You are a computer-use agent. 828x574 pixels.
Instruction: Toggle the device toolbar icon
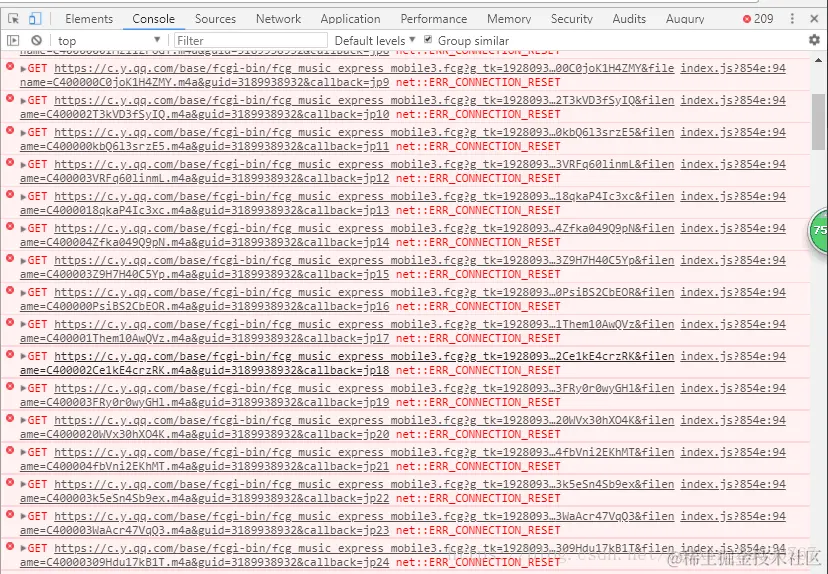[35, 19]
